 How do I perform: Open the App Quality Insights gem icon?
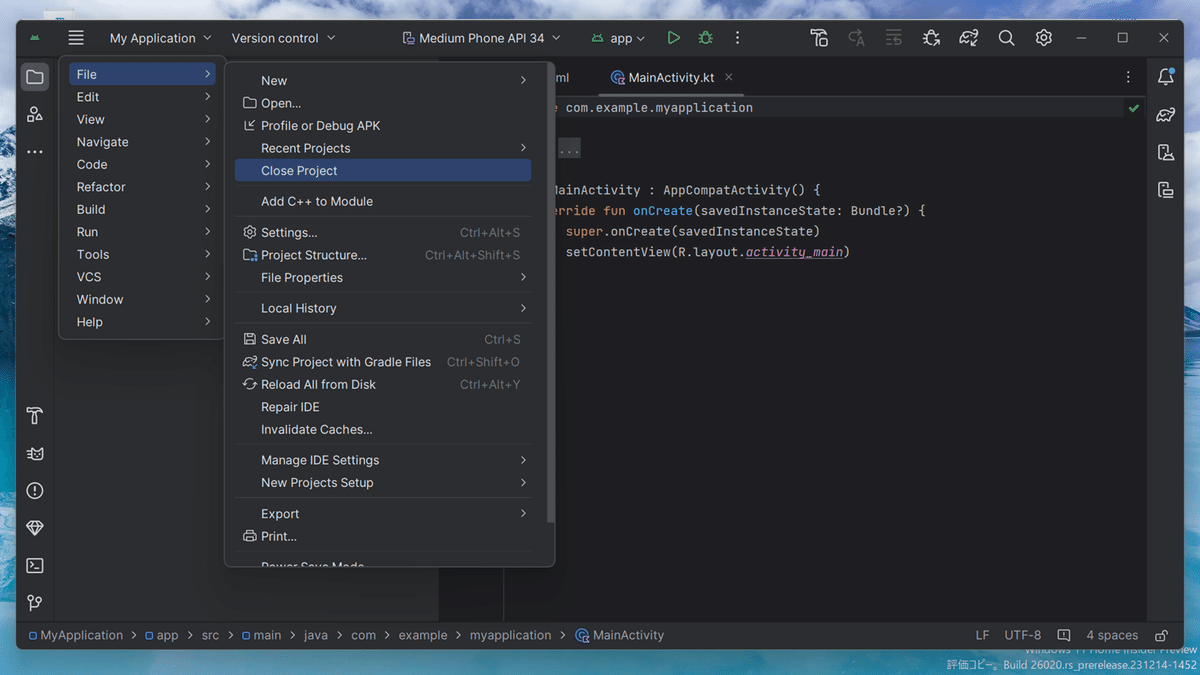coord(35,528)
